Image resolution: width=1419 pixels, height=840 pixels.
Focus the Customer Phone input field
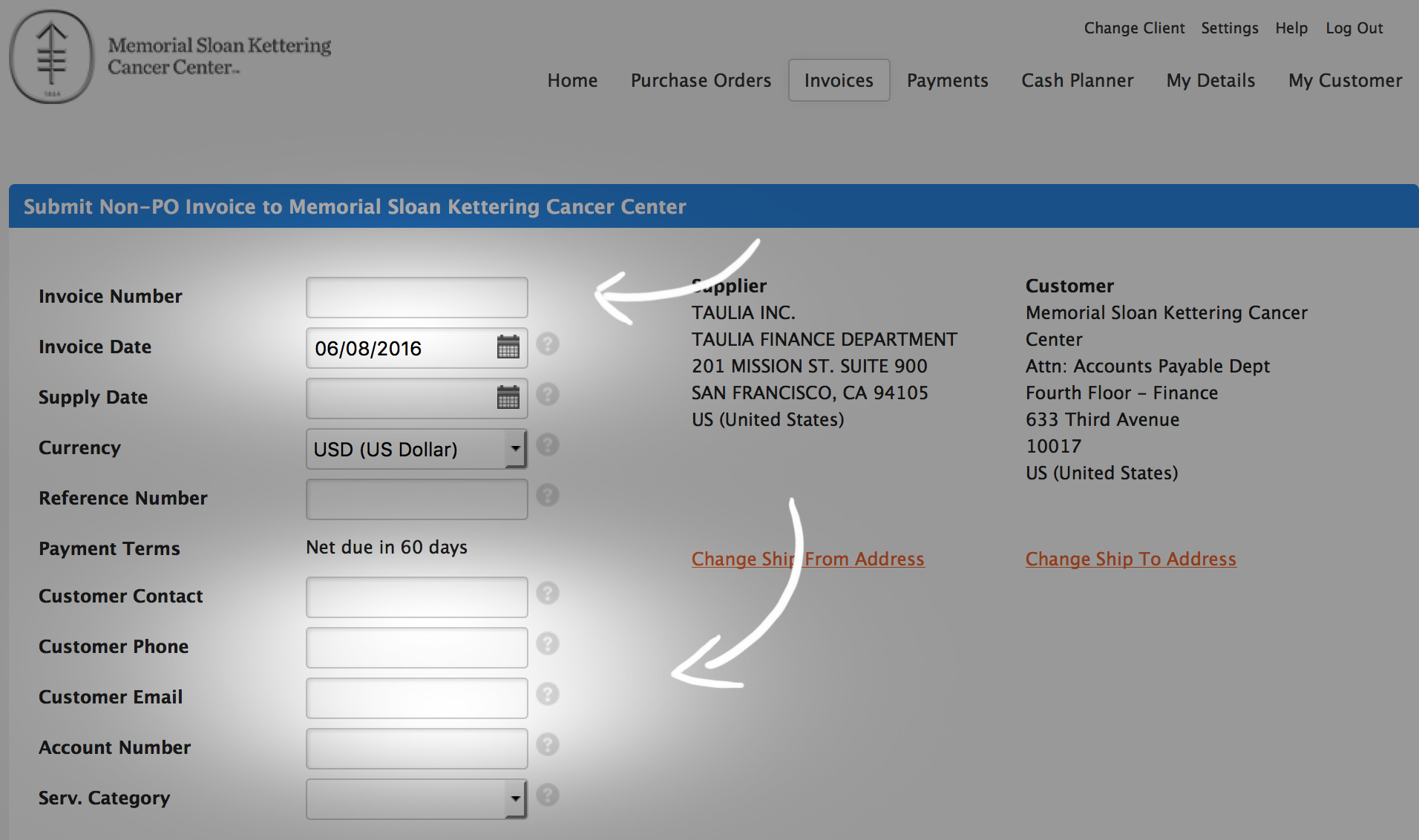tap(416, 648)
